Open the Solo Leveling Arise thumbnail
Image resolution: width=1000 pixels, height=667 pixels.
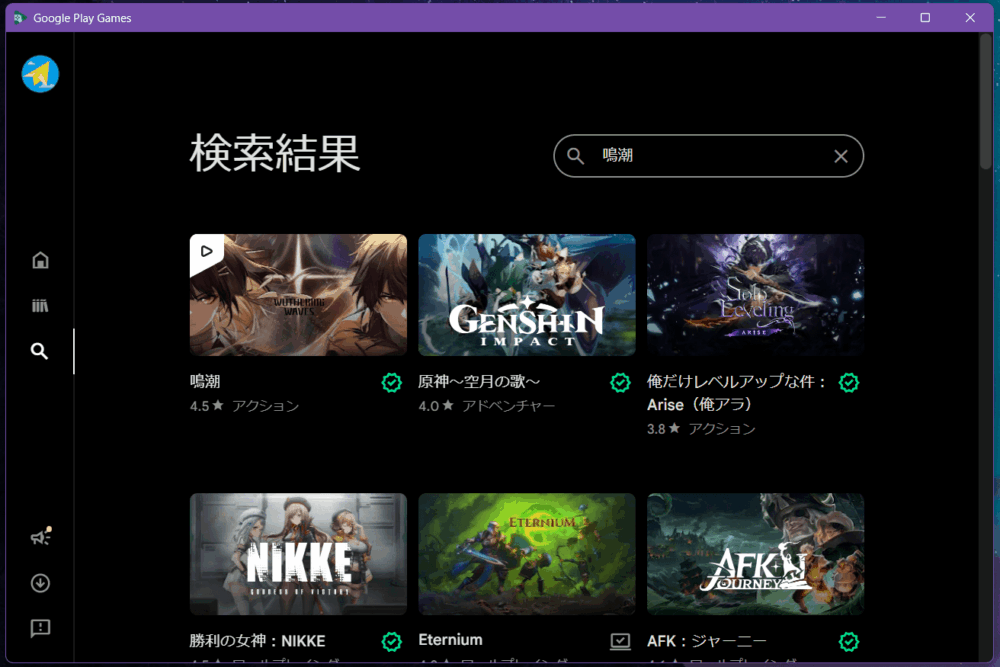click(755, 295)
